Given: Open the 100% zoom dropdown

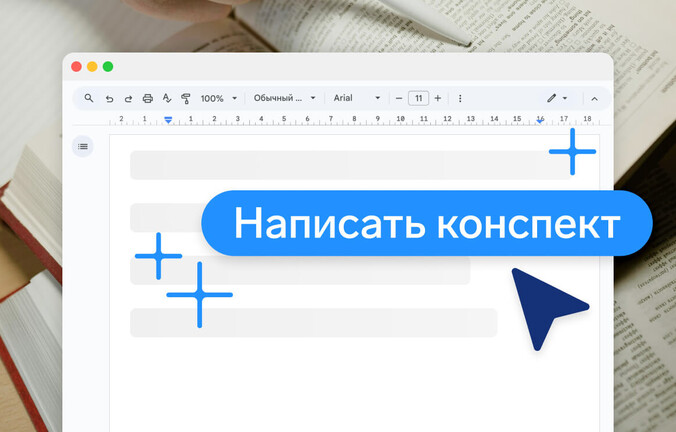Looking at the screenshot, I should 219,98.
